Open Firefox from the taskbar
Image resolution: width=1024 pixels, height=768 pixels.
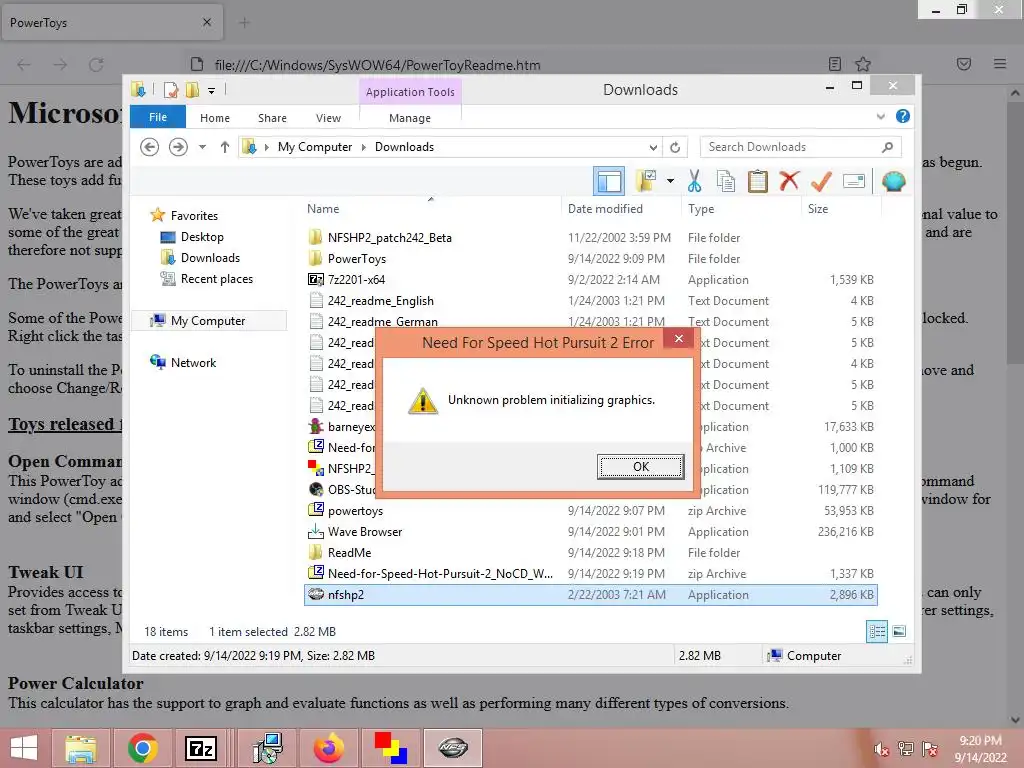click(x=328, y=748)
